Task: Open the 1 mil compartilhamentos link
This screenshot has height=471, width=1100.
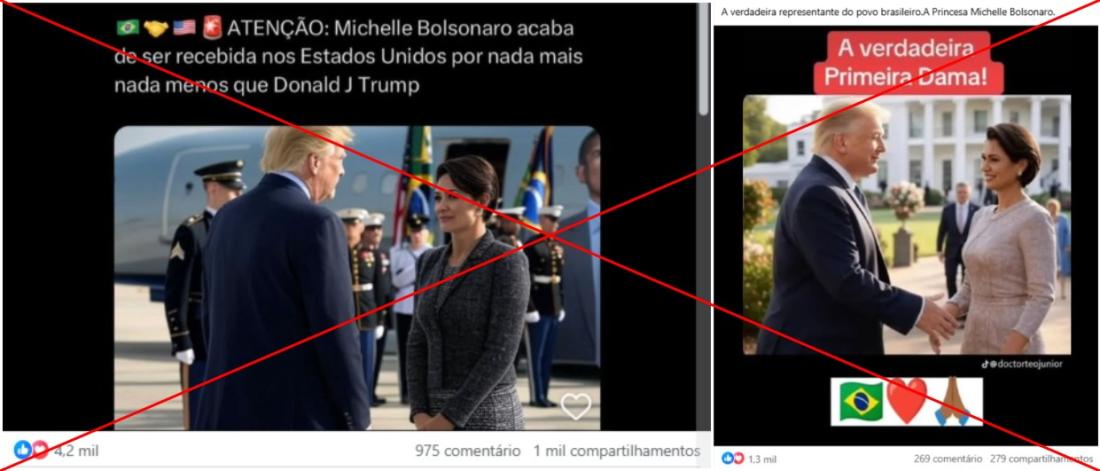Action: coord(617,450)
